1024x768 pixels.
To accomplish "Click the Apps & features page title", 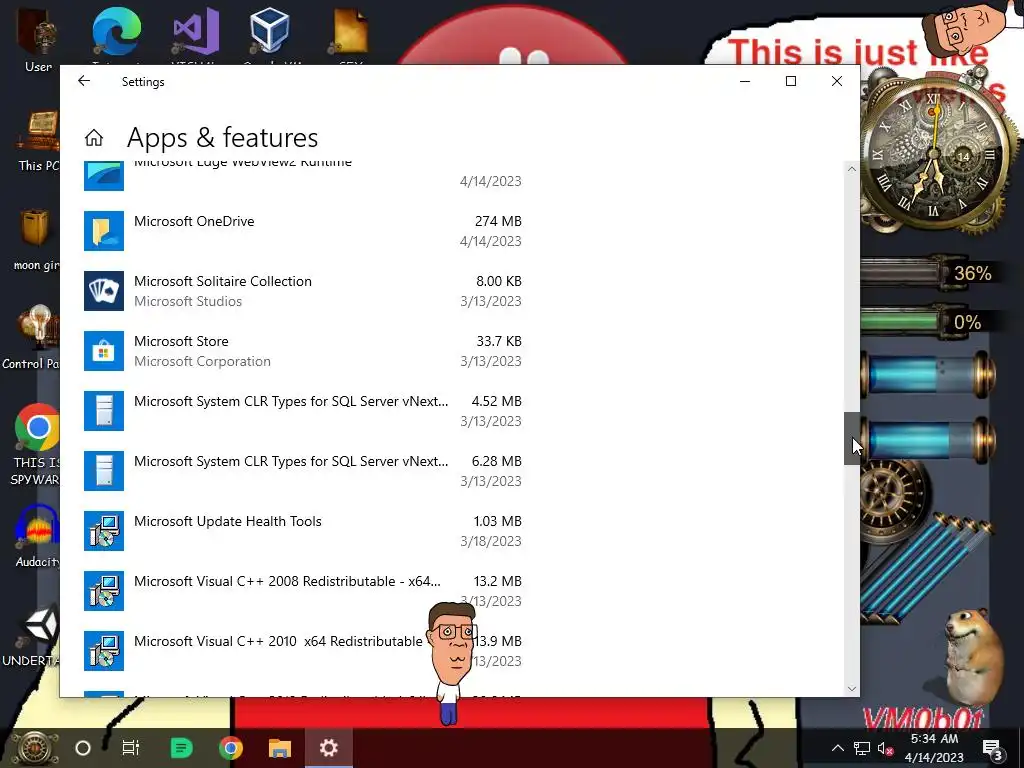I will pyautogui.click(x=222, y=138).
